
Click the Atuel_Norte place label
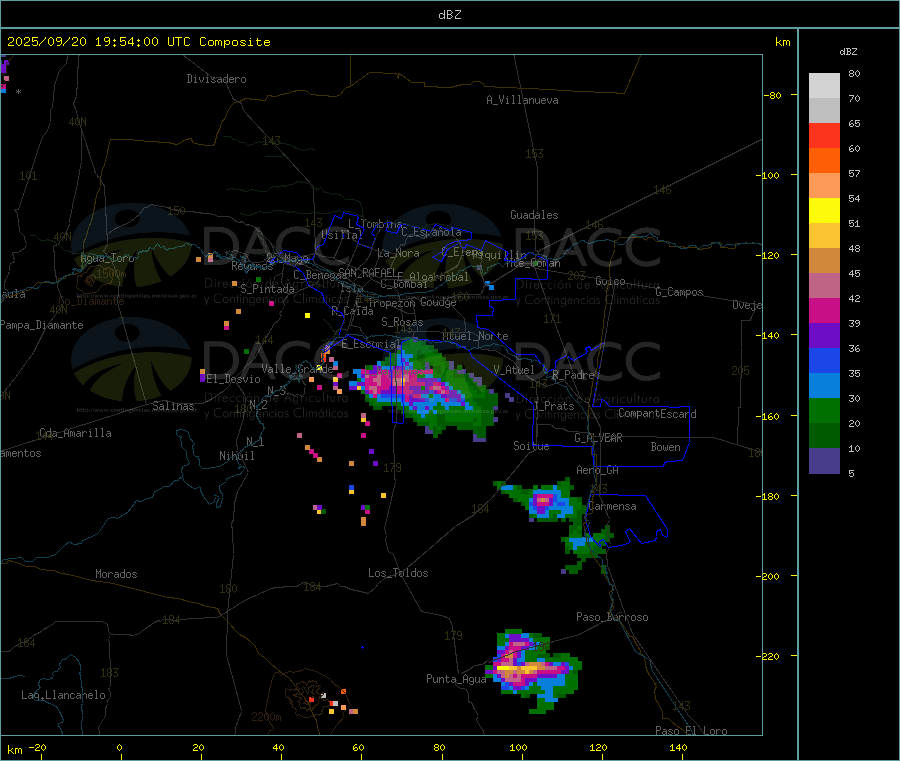[475, 336]
